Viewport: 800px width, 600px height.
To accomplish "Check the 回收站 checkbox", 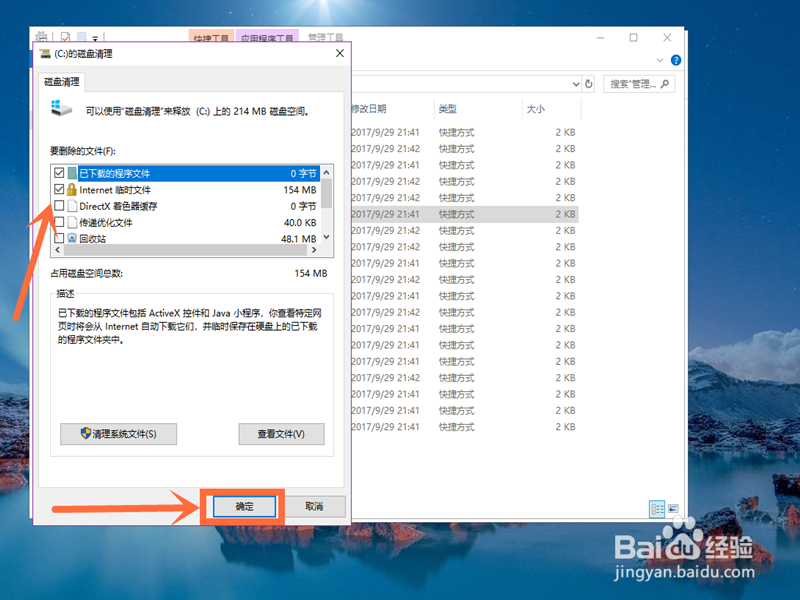I will coord(59,238).
